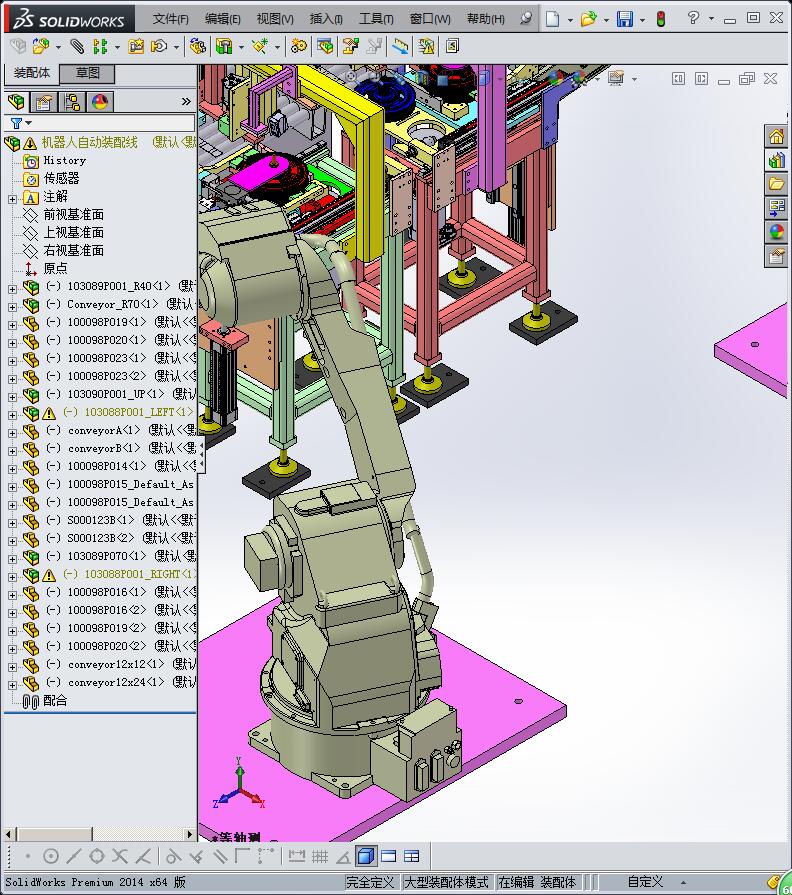Expand the 注解 annotations folder
The height and width of the screenshot is (895, 792).
pos(13,199)
